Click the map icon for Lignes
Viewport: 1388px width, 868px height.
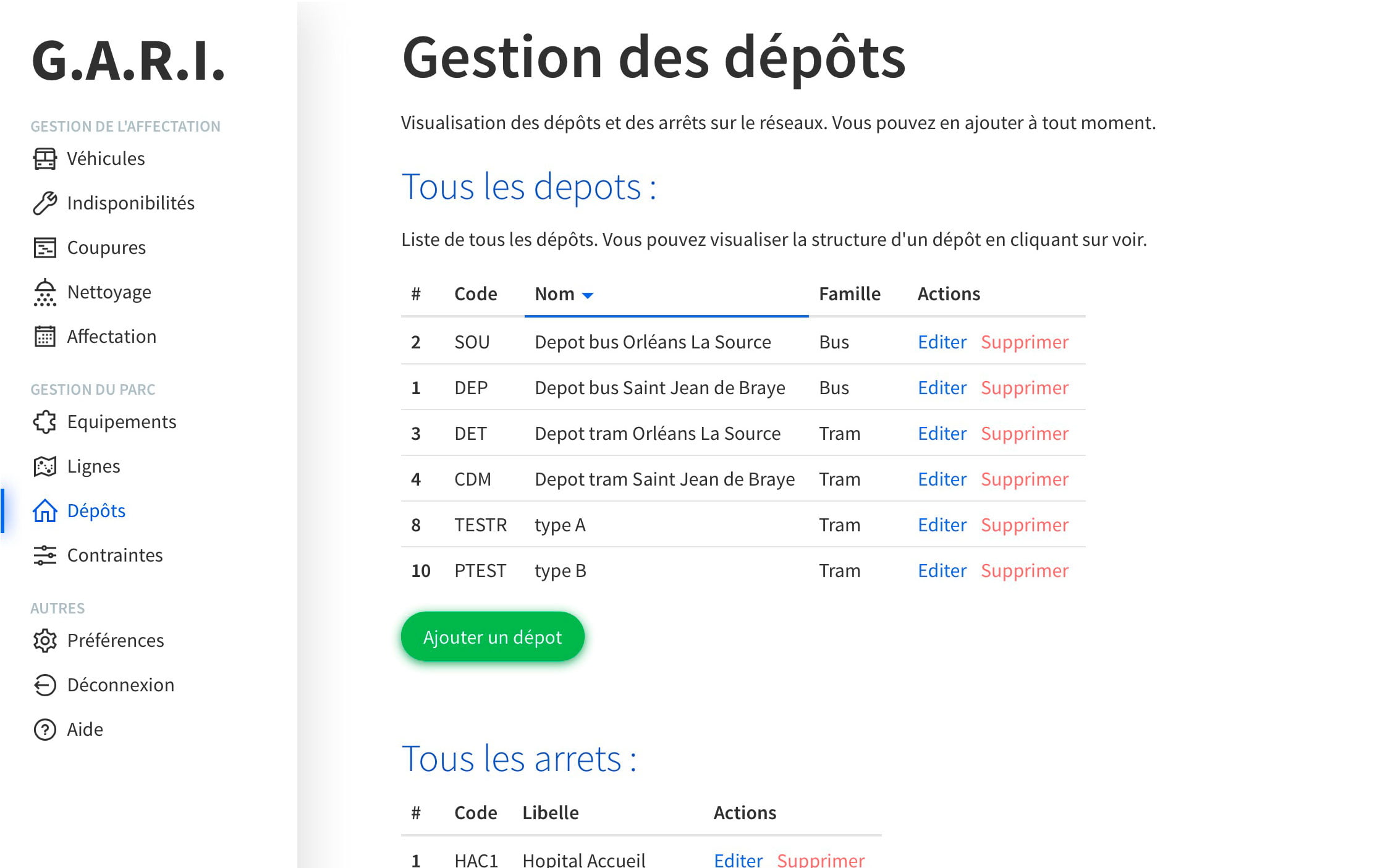tap(44, 466)
